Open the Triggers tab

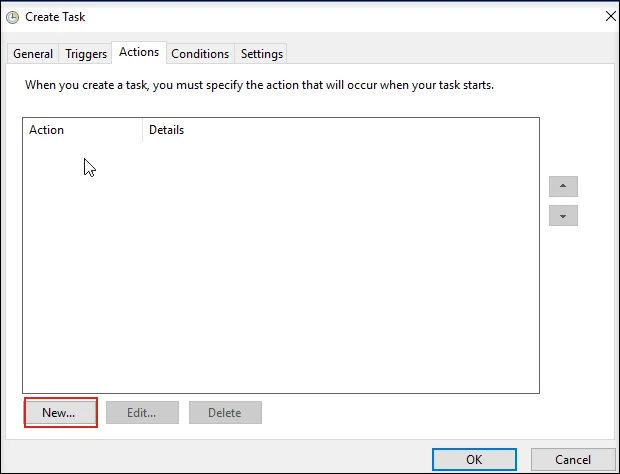pyautogui.click(x=86, y=54)
